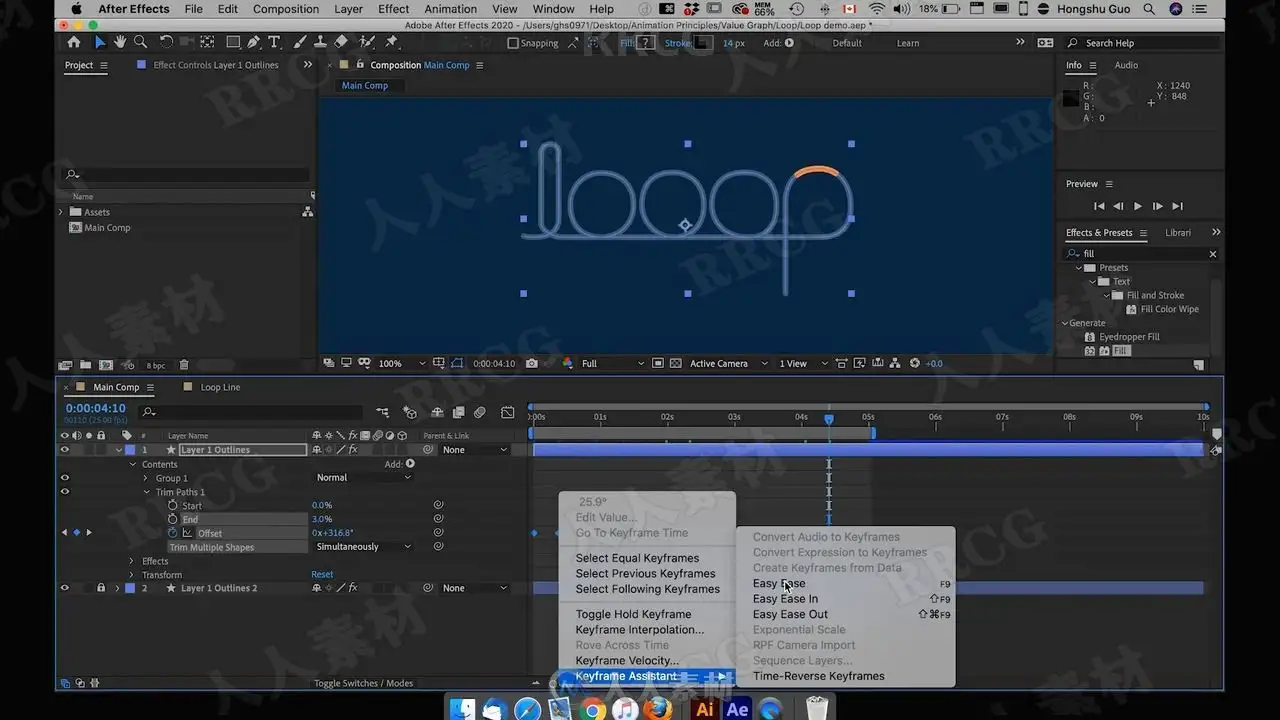
Task: Open the Graph Editor in timeline
Action: pos(507,412)
